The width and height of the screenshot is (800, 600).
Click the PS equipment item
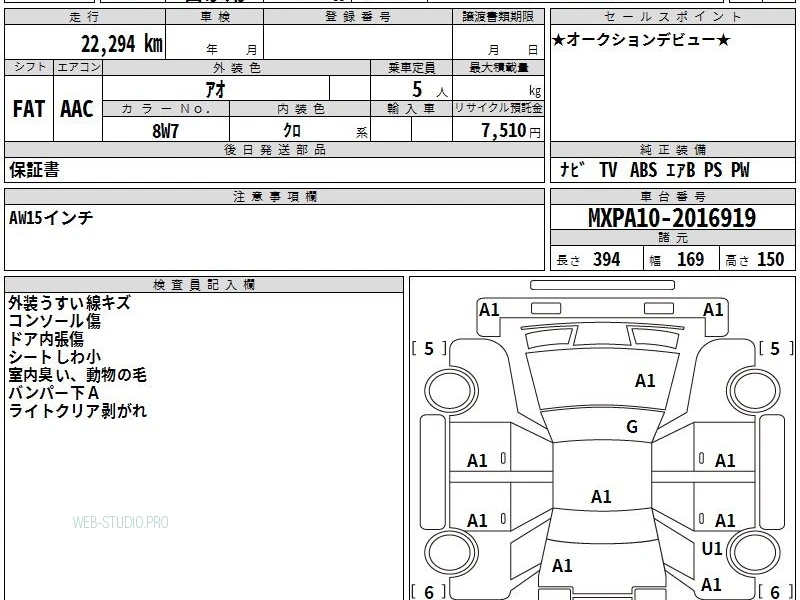tap(713, 169)
